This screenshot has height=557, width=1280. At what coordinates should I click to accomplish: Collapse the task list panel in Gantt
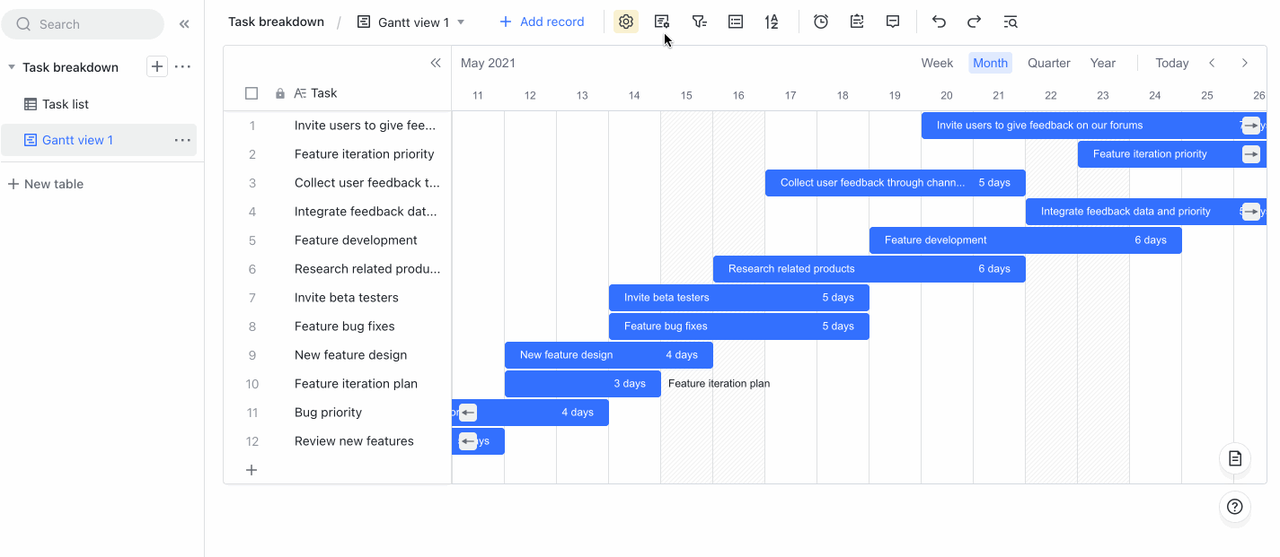click(x=435, y=63)
